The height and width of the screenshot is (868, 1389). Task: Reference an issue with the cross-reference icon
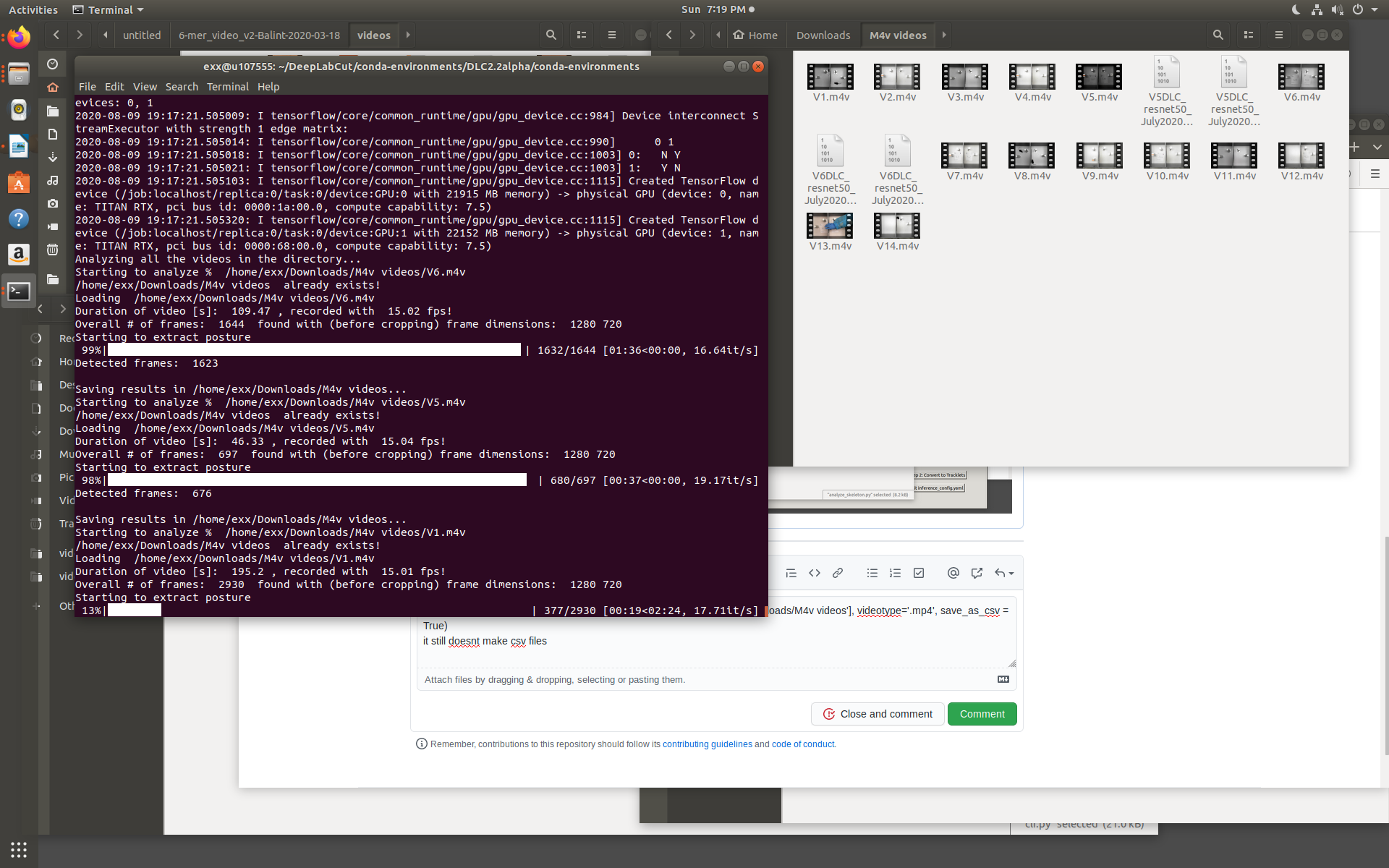tap(977, 572)
